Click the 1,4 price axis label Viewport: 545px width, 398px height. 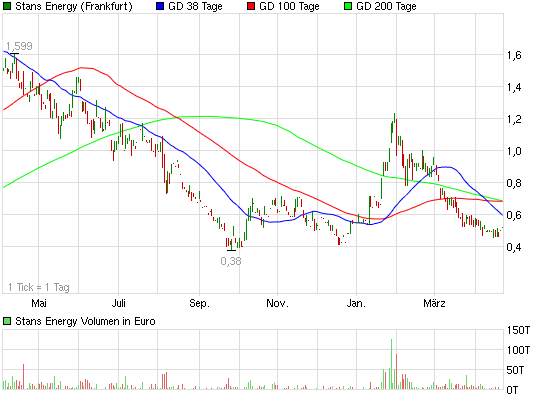pos(514,87)
